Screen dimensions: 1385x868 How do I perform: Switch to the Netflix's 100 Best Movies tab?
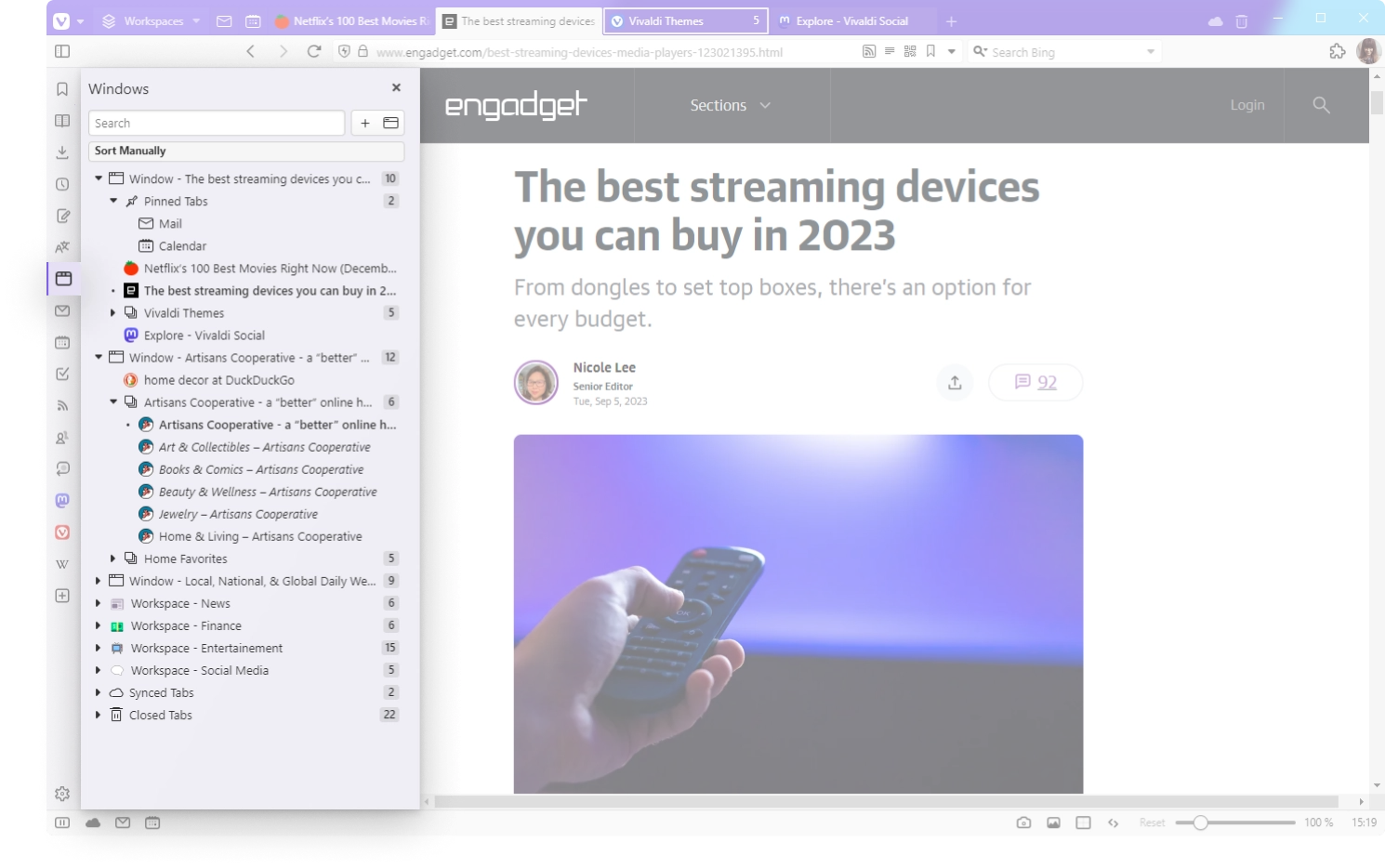click(x=352, y=20)
